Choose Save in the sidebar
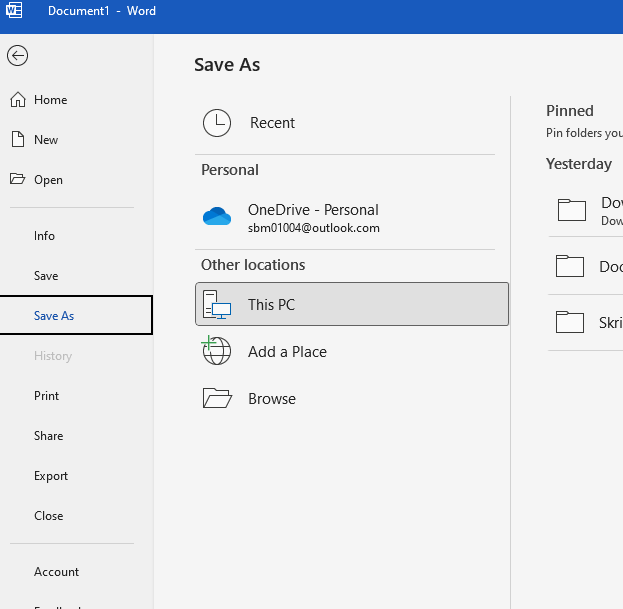623x609 pixels. pos(46,276)
